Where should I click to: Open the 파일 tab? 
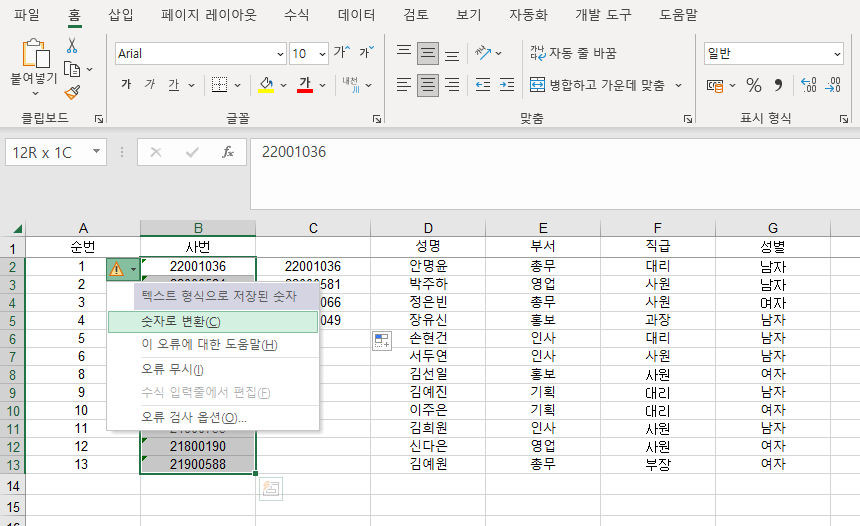click(x=27, y=15)
